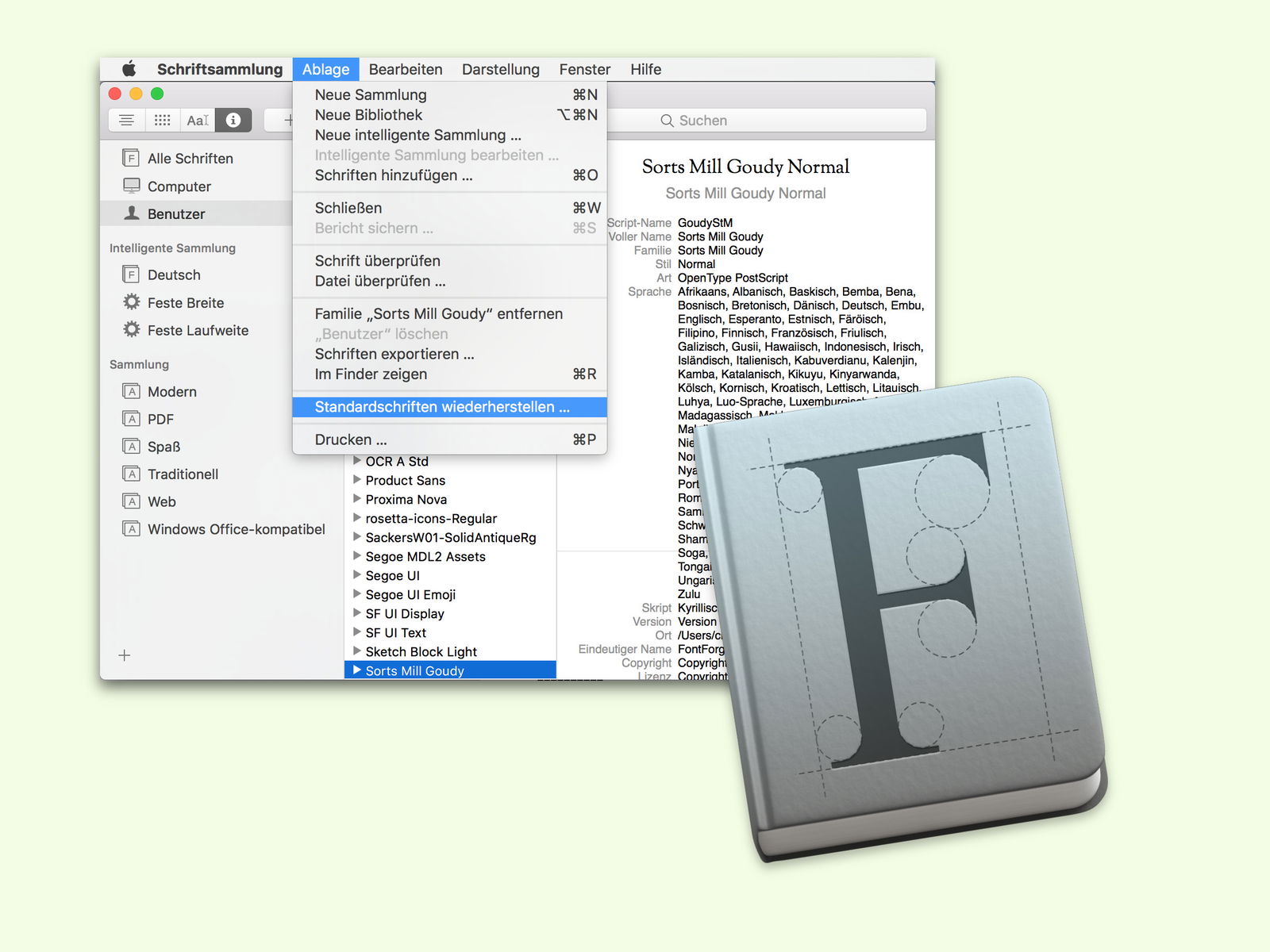Select Sketch Block Light font row
This screenshot has width=1270, height=952.
(450, 651)
